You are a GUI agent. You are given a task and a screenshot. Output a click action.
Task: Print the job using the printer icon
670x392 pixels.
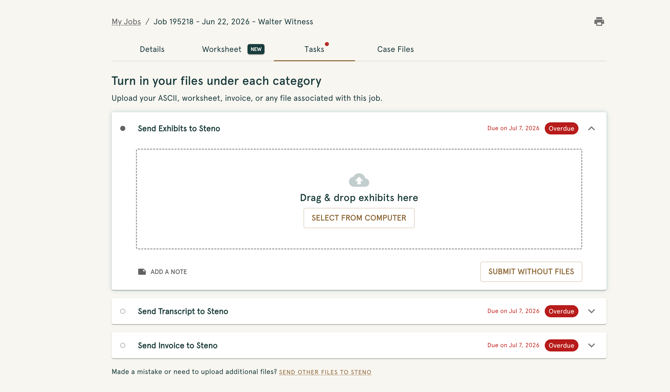[599, 21]
